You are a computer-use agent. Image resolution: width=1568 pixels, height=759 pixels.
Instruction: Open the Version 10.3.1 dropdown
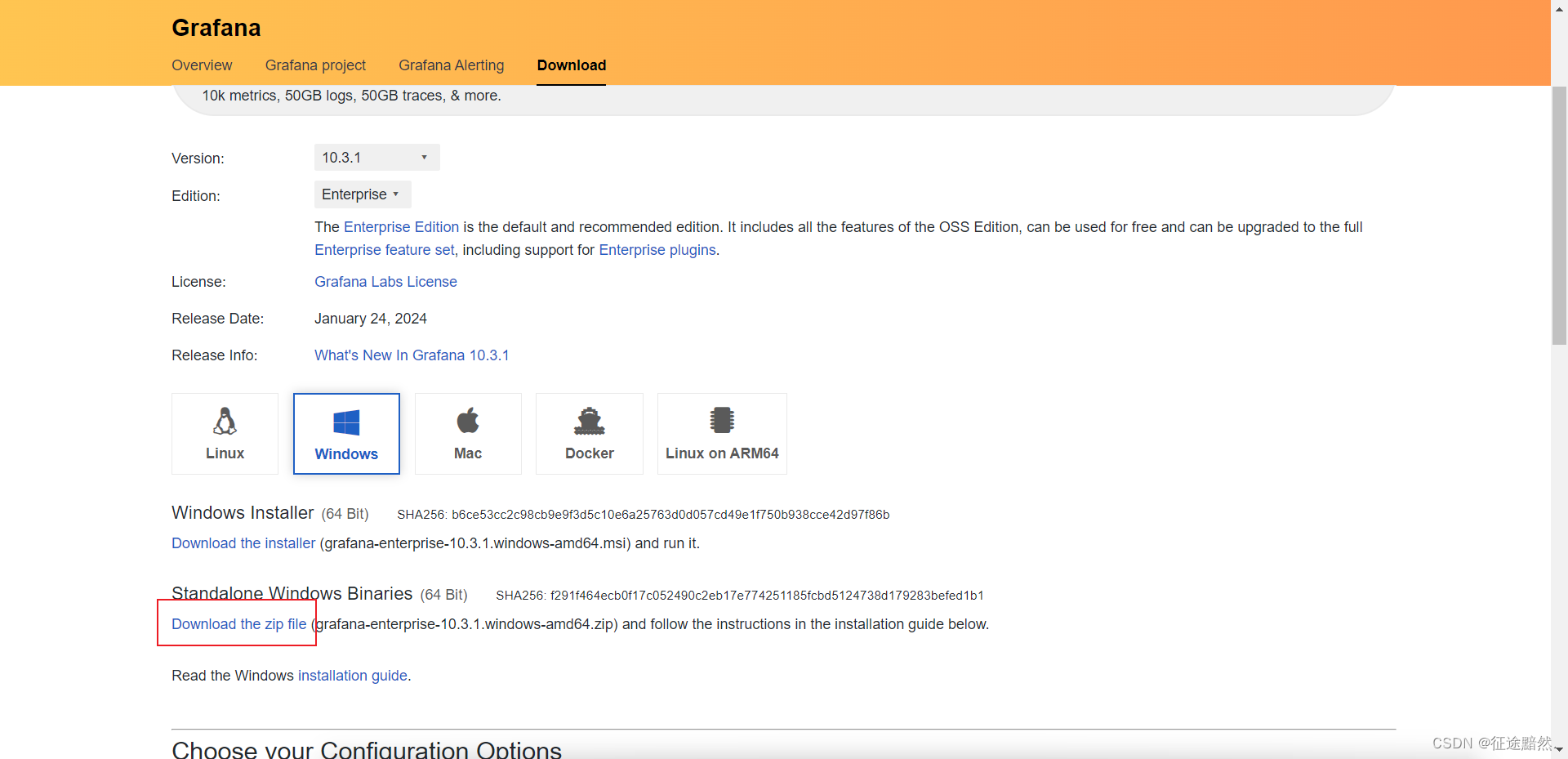tap(376, 157)
